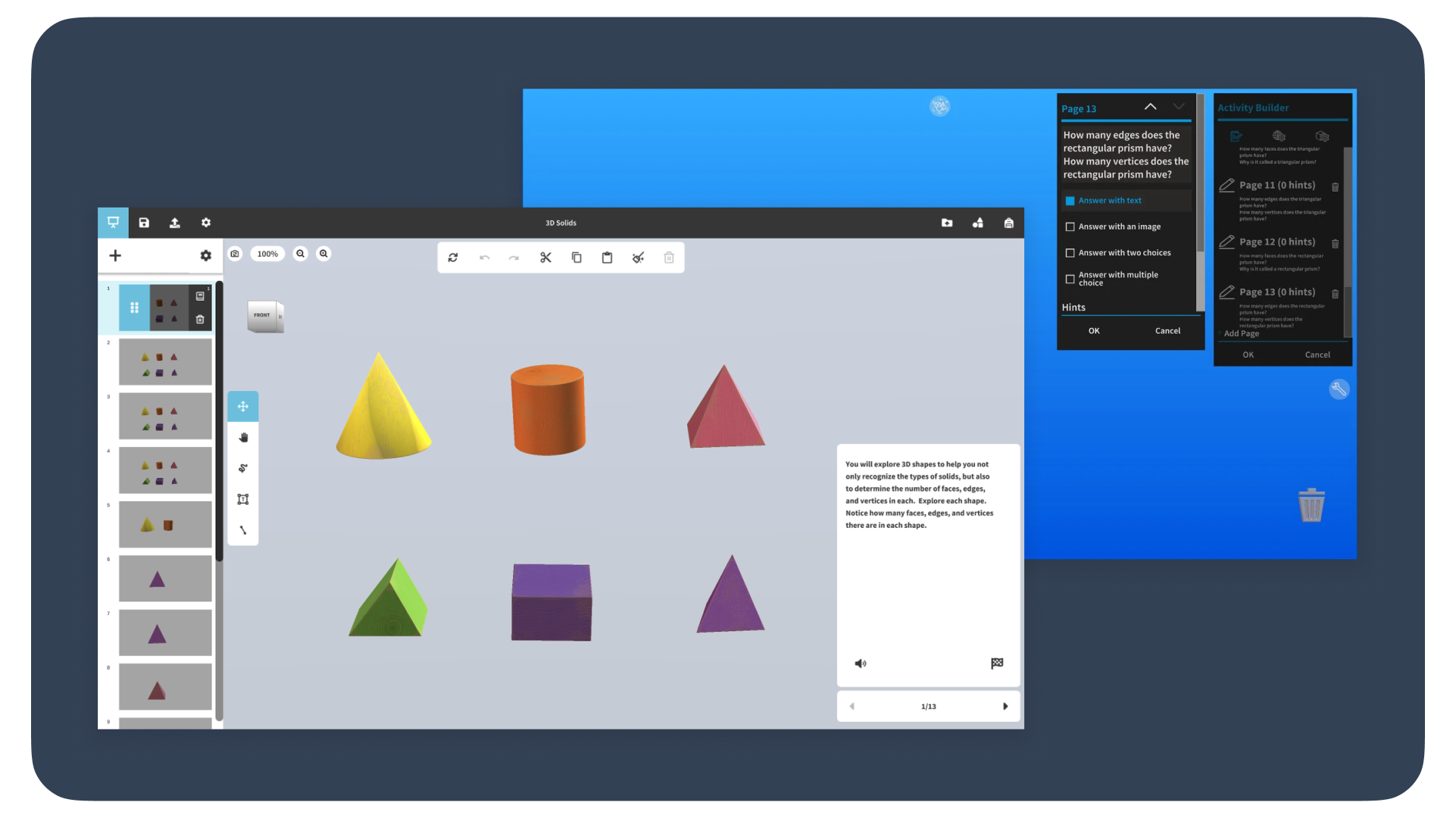Select the Hand pan tool
This screenshot has height=818, width=1456.
point(242,437)
